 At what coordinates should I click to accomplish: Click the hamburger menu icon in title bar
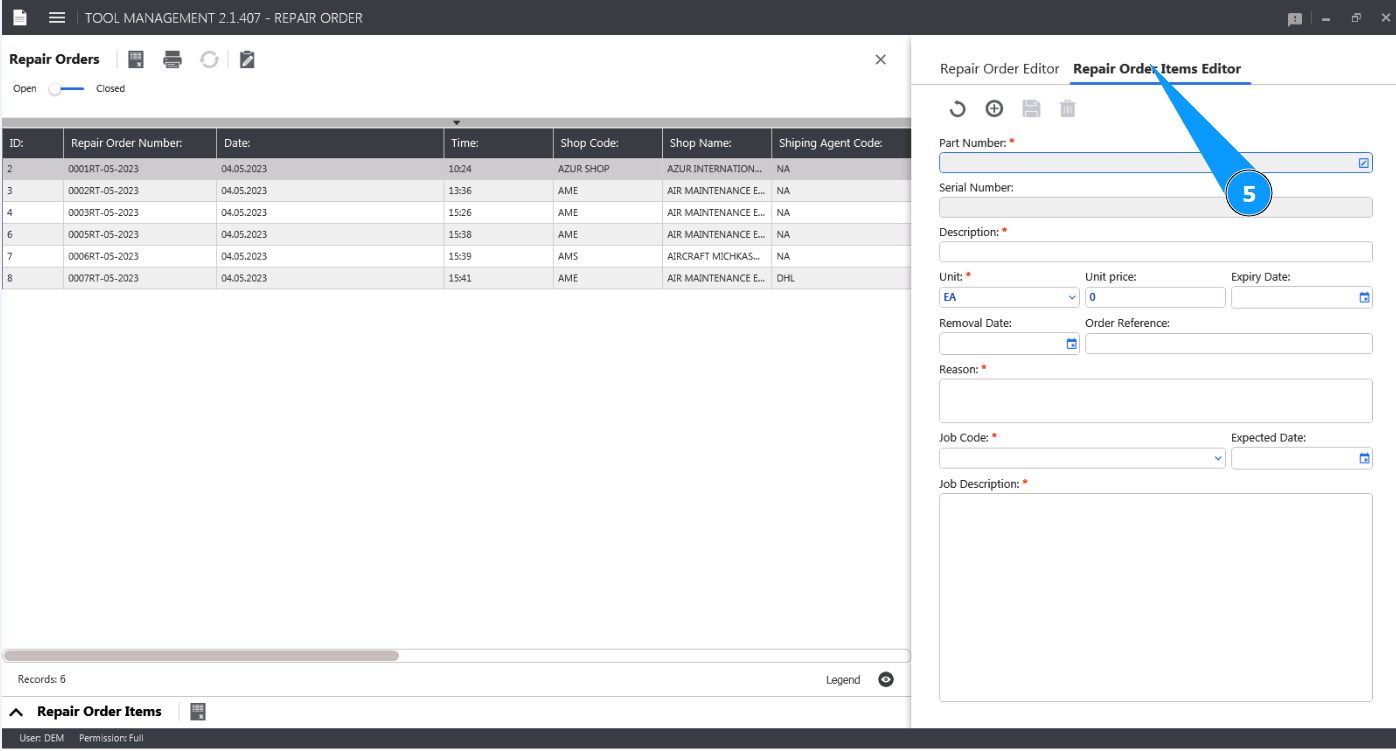(57, 18)
